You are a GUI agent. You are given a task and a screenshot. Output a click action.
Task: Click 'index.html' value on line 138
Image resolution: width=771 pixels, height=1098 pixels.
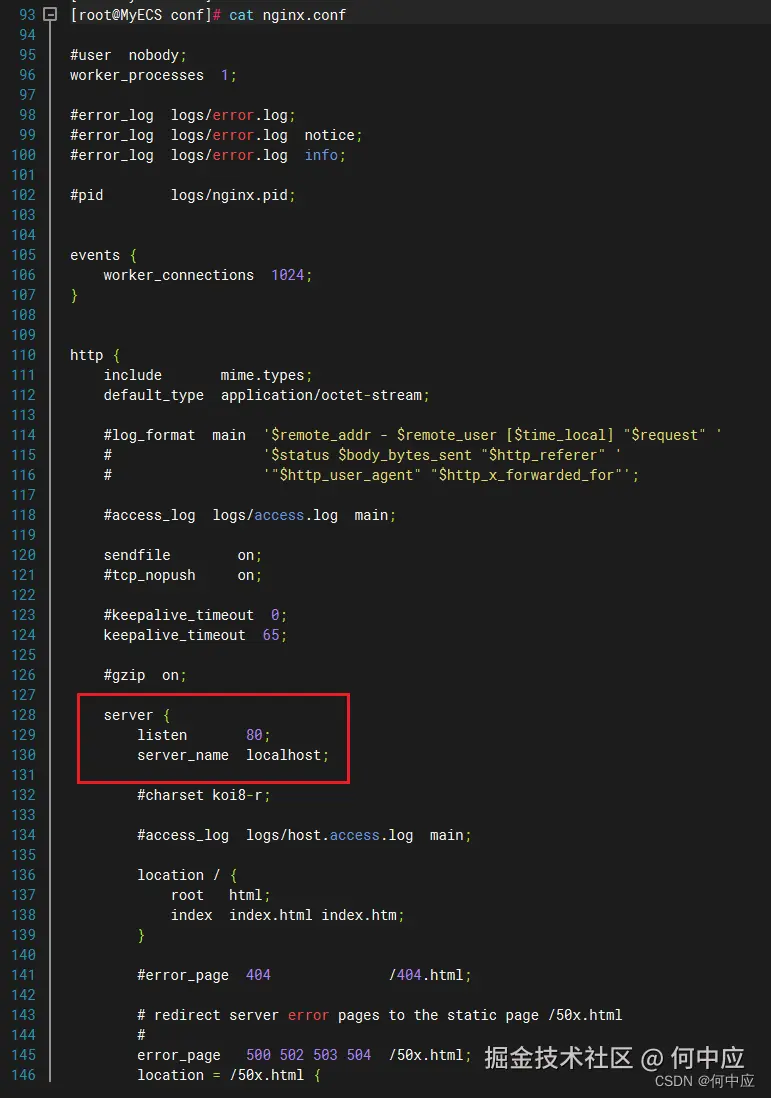click(270, 915)
